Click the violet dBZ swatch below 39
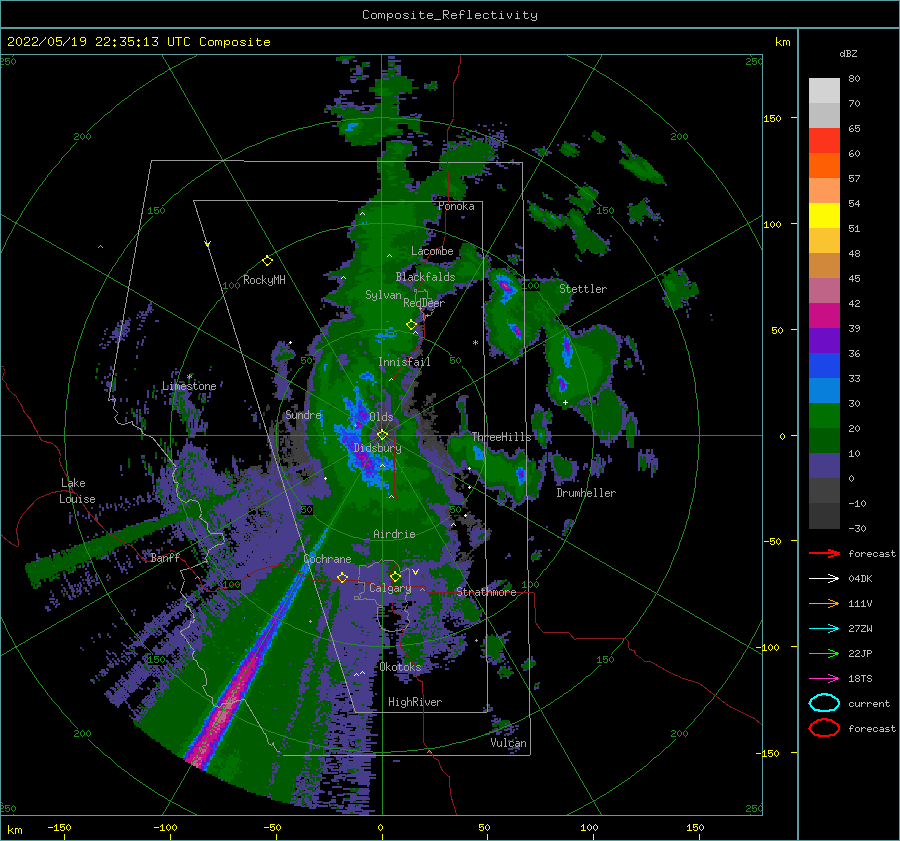The height and width of the screenshot is (841, 900). (824, 340)
